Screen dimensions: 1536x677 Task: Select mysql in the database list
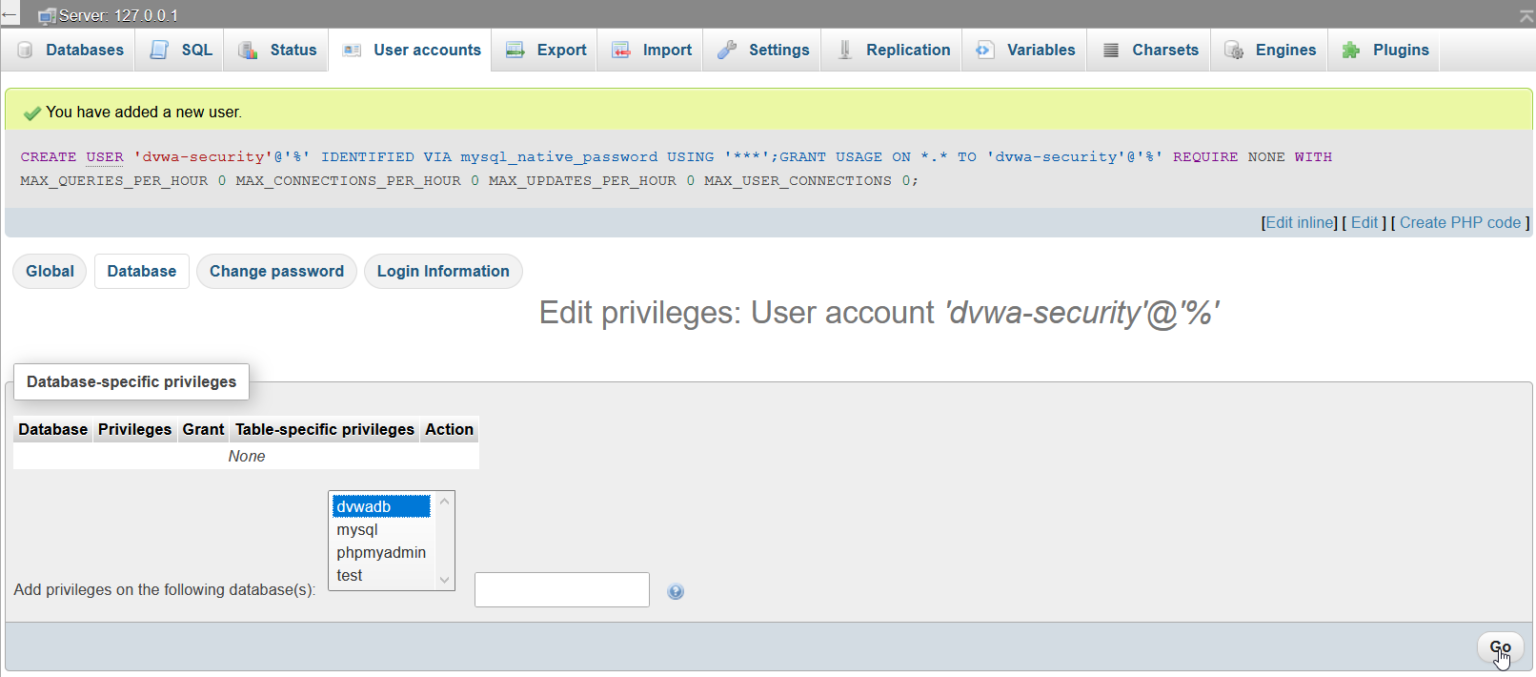tap(357, 529)
